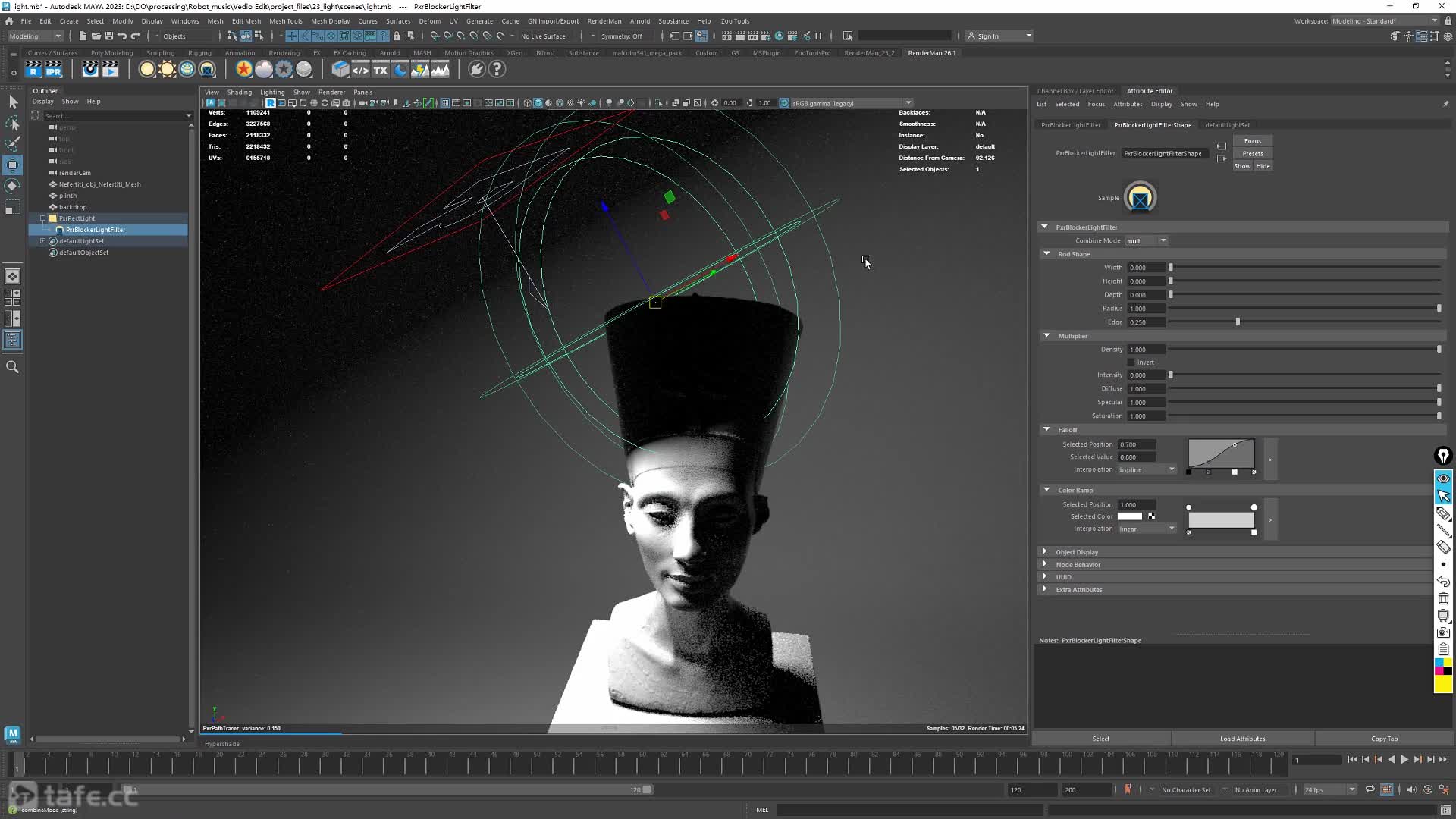Expand the Node Behavior section

point(1045,564)
